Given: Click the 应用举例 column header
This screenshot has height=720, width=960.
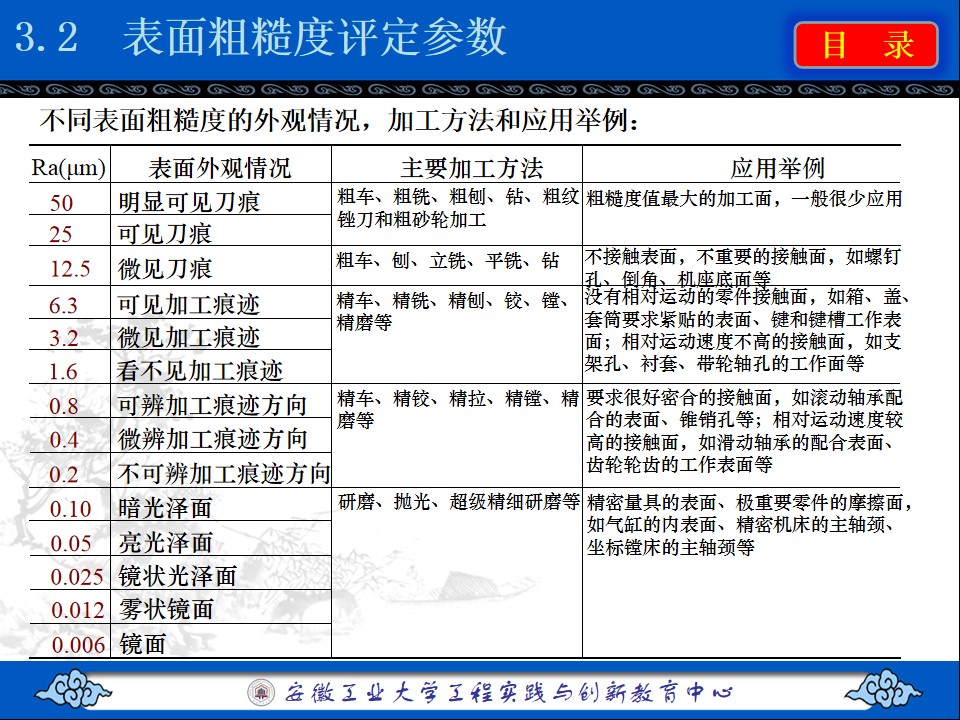Looking at the screenshot, I should [778, 168].
